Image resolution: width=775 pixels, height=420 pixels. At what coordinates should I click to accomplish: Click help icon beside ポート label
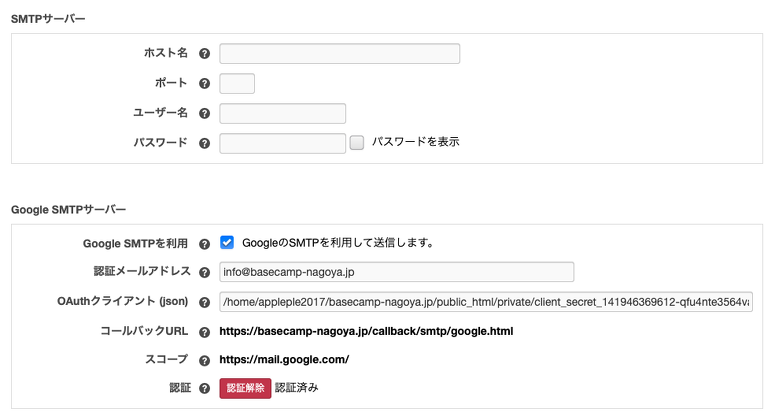(205, 84)
